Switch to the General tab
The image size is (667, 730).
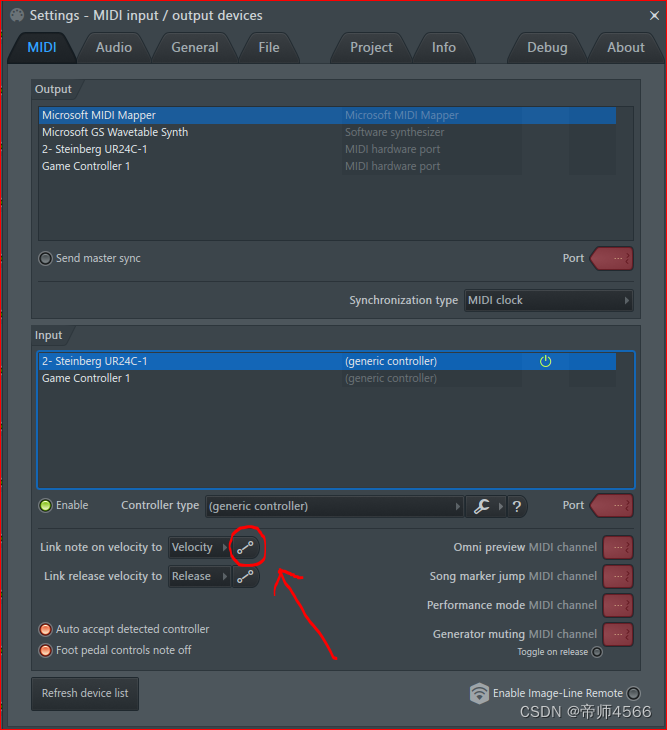pyautogui.click(x=195, y=47)
